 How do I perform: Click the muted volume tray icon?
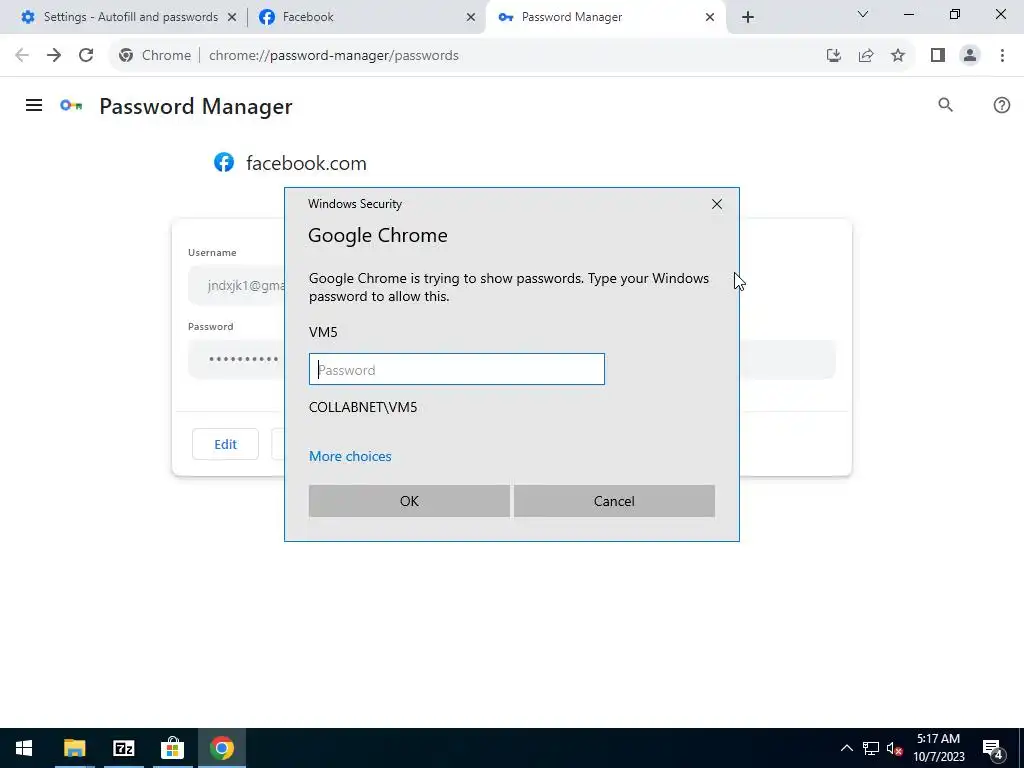[x=894, y=748]
